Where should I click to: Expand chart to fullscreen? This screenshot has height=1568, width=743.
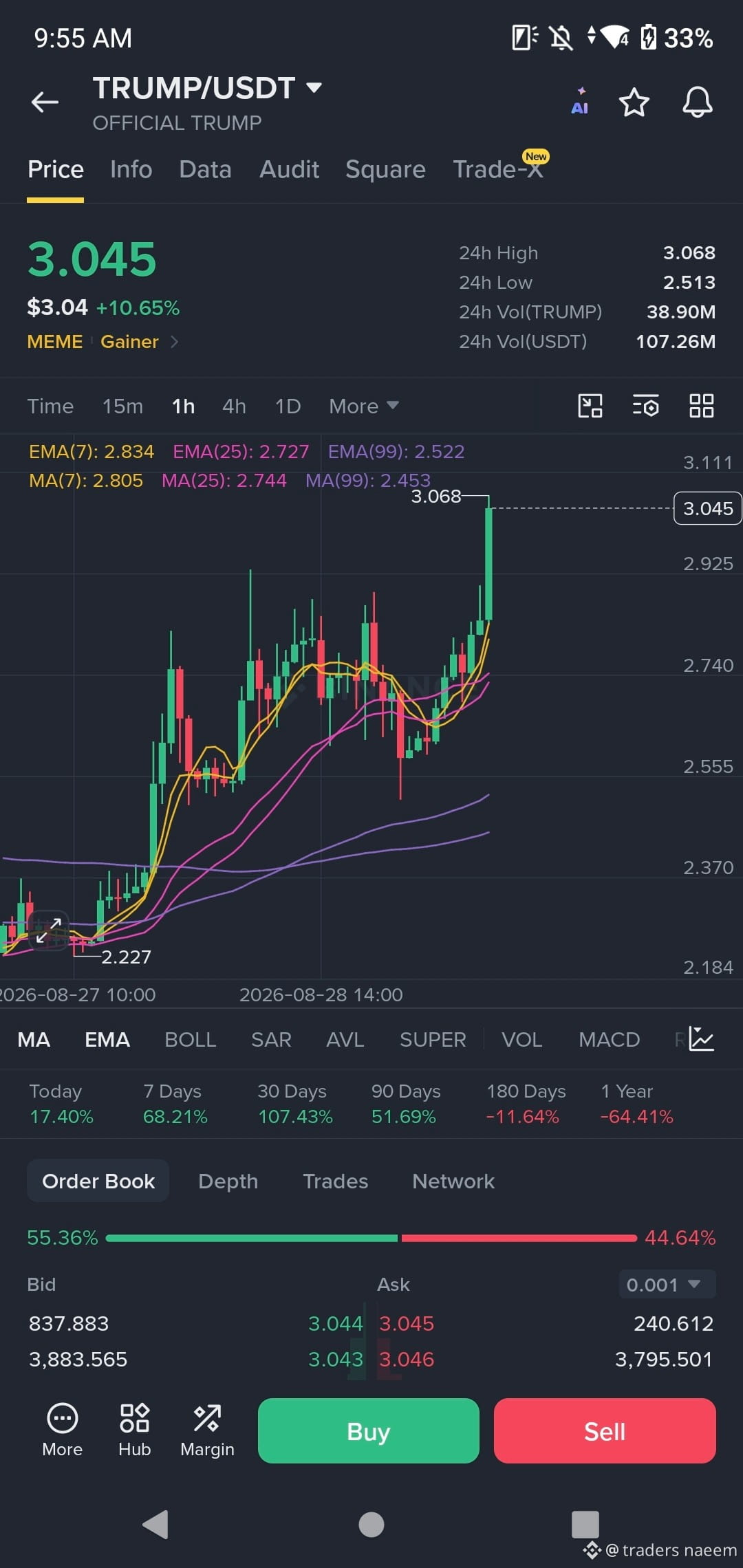tap(48, 930)
